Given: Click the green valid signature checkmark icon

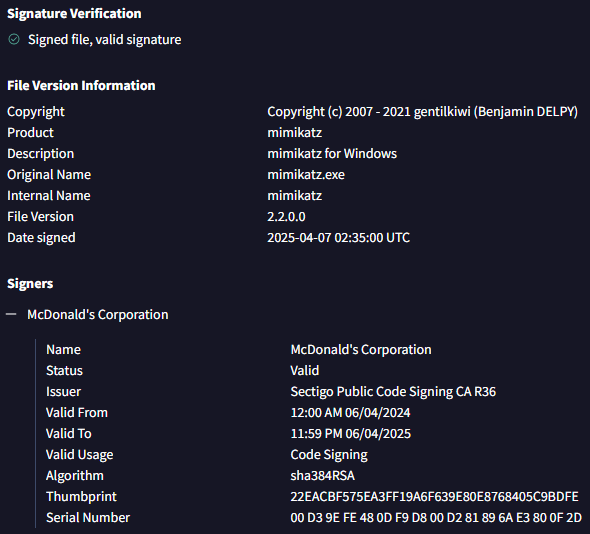Looking at the screenshot, I should [14, 39].
